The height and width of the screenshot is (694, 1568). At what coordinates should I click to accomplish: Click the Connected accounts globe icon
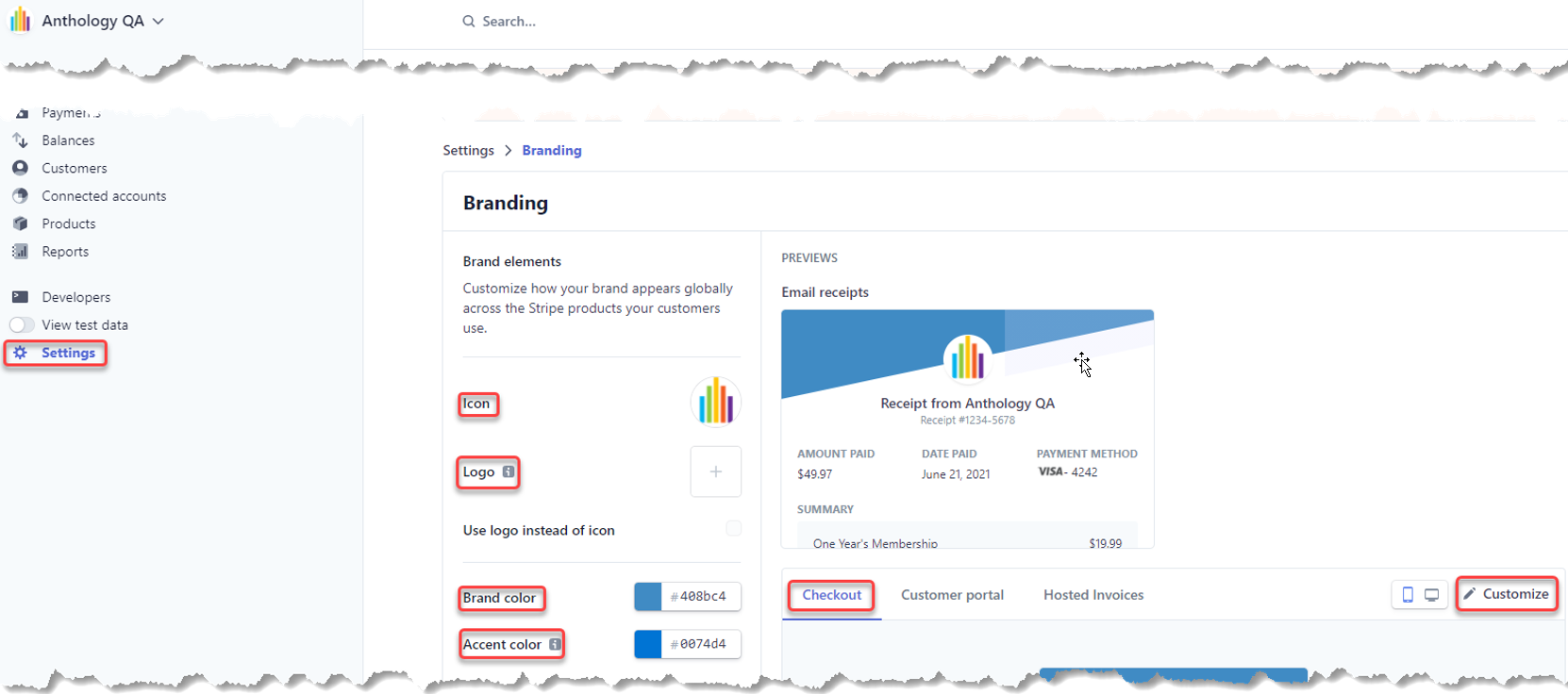(x=20, y=196)
